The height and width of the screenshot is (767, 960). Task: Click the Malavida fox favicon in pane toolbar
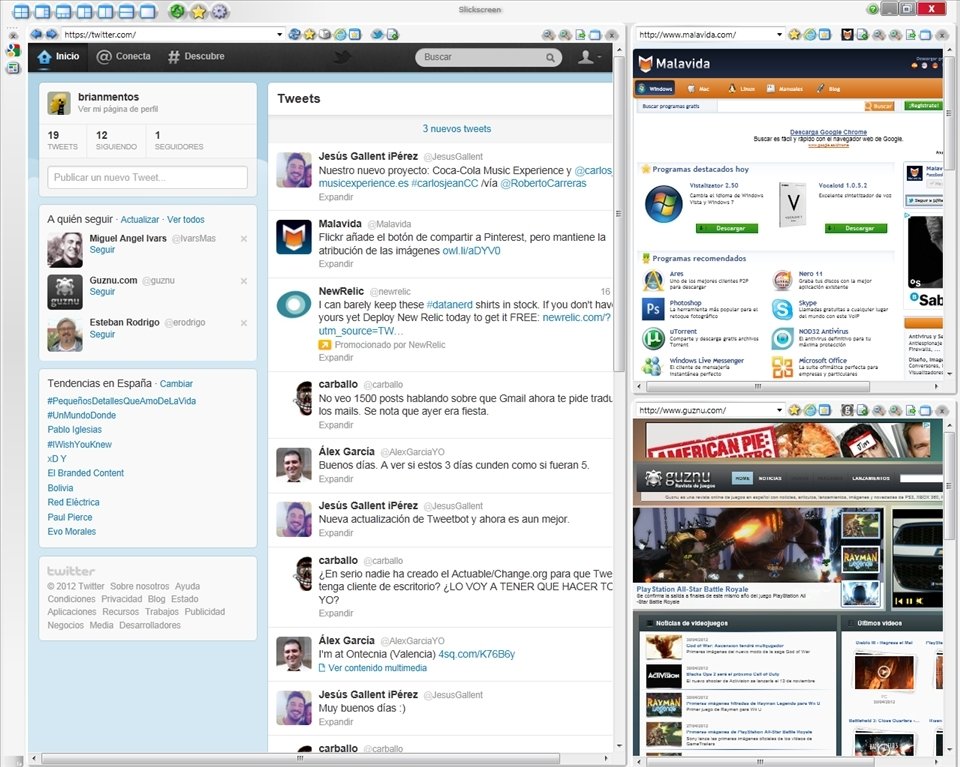(847, 34)
